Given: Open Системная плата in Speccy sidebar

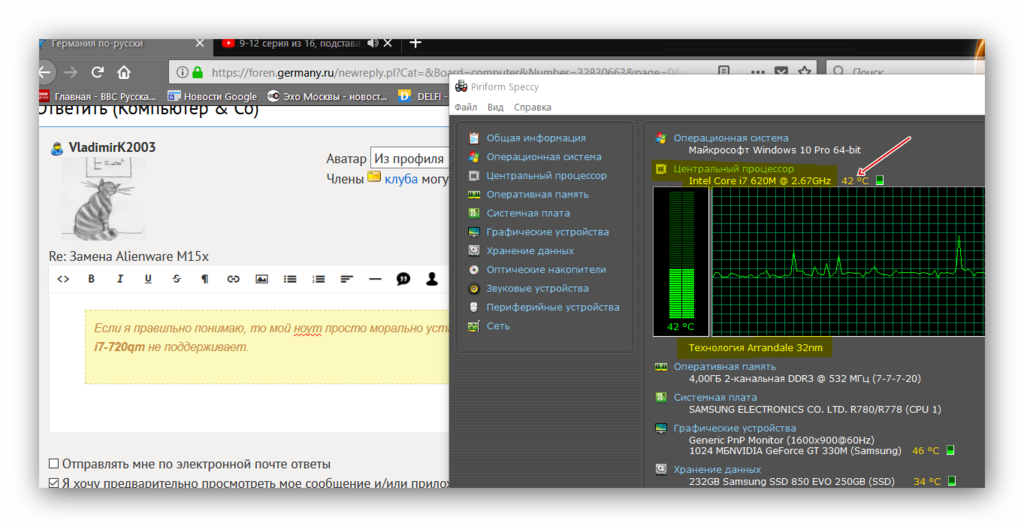Looking at the screenshot, I should tap(528, 213).
